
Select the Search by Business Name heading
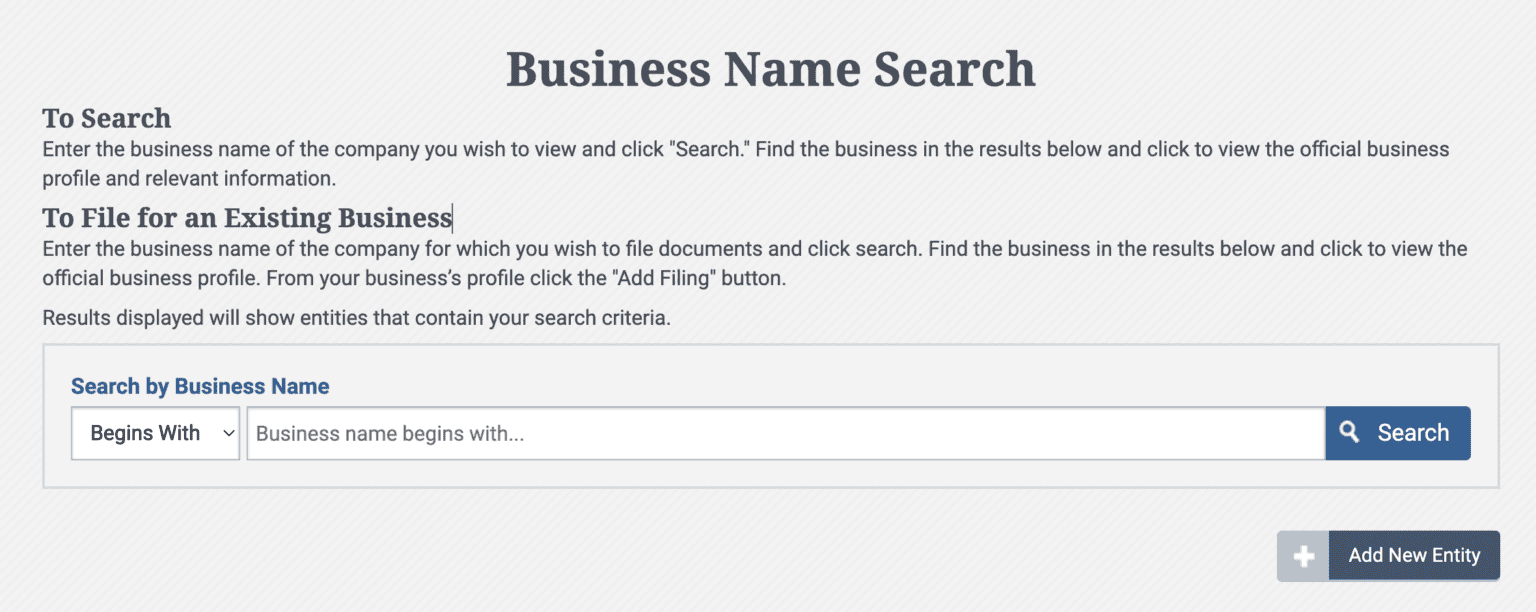[199, 386]
